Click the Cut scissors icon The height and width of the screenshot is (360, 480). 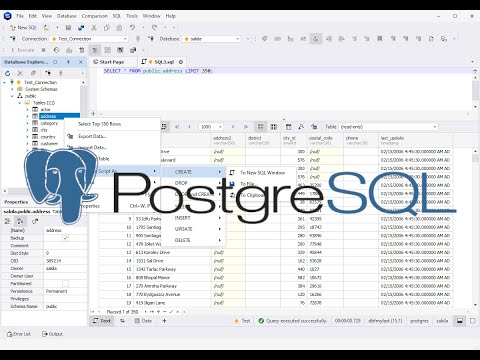tap(94, 28)
